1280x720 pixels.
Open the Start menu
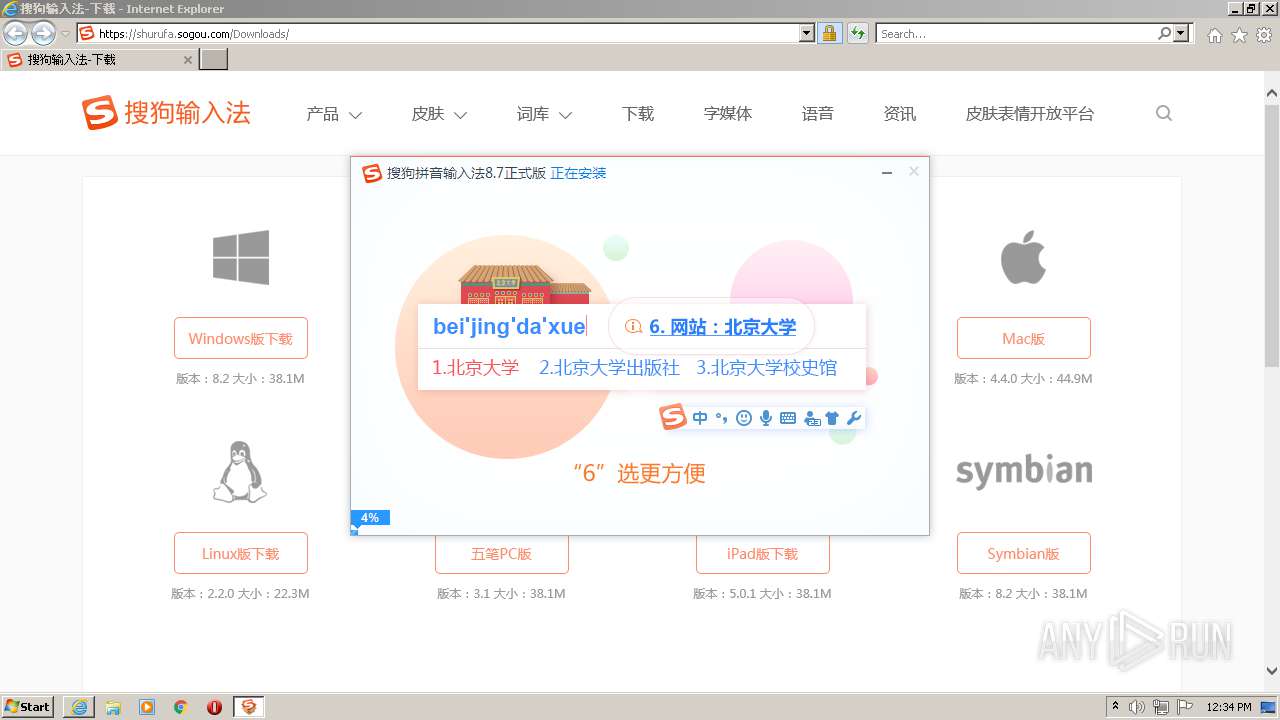[28, 707]
